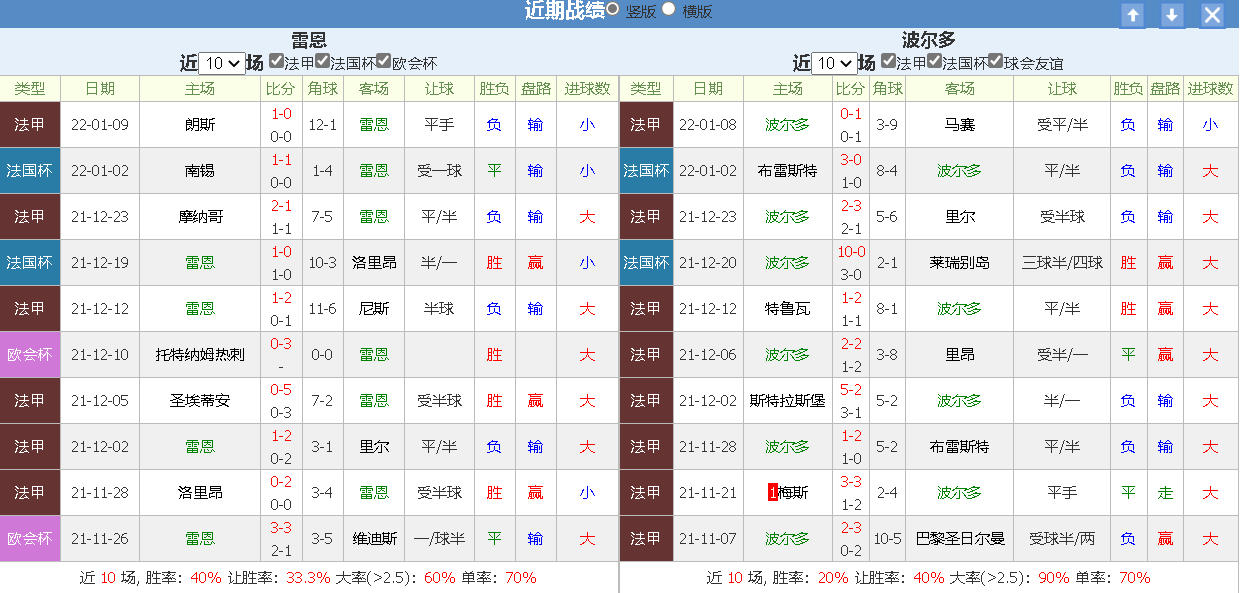1240x593 pixels.
Task: Open 波尔多 match count dropdown
Action: (x=834, y=63)
